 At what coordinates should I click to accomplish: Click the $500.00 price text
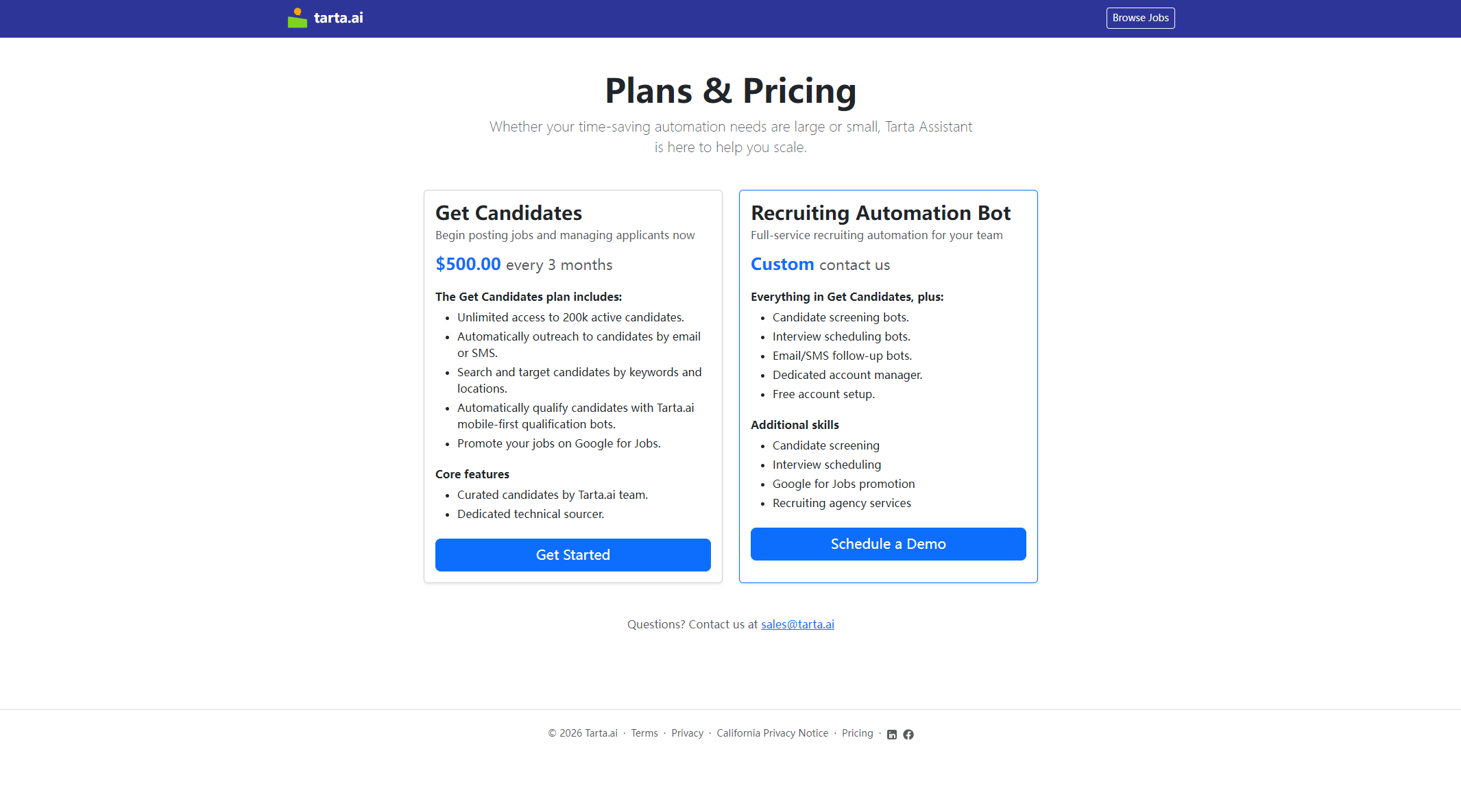click(468, 264)
